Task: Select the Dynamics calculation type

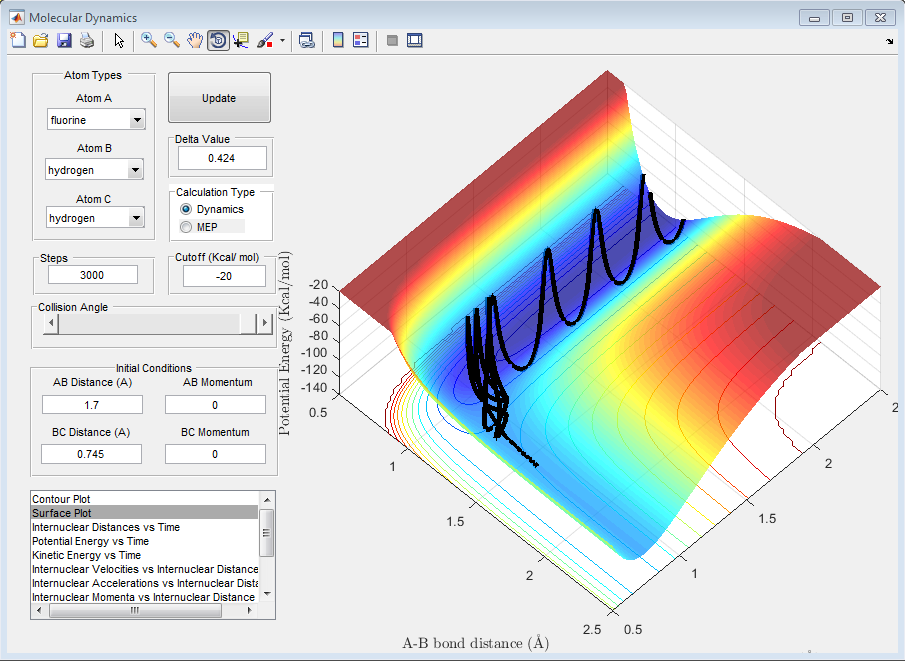Action: (186, 209)
